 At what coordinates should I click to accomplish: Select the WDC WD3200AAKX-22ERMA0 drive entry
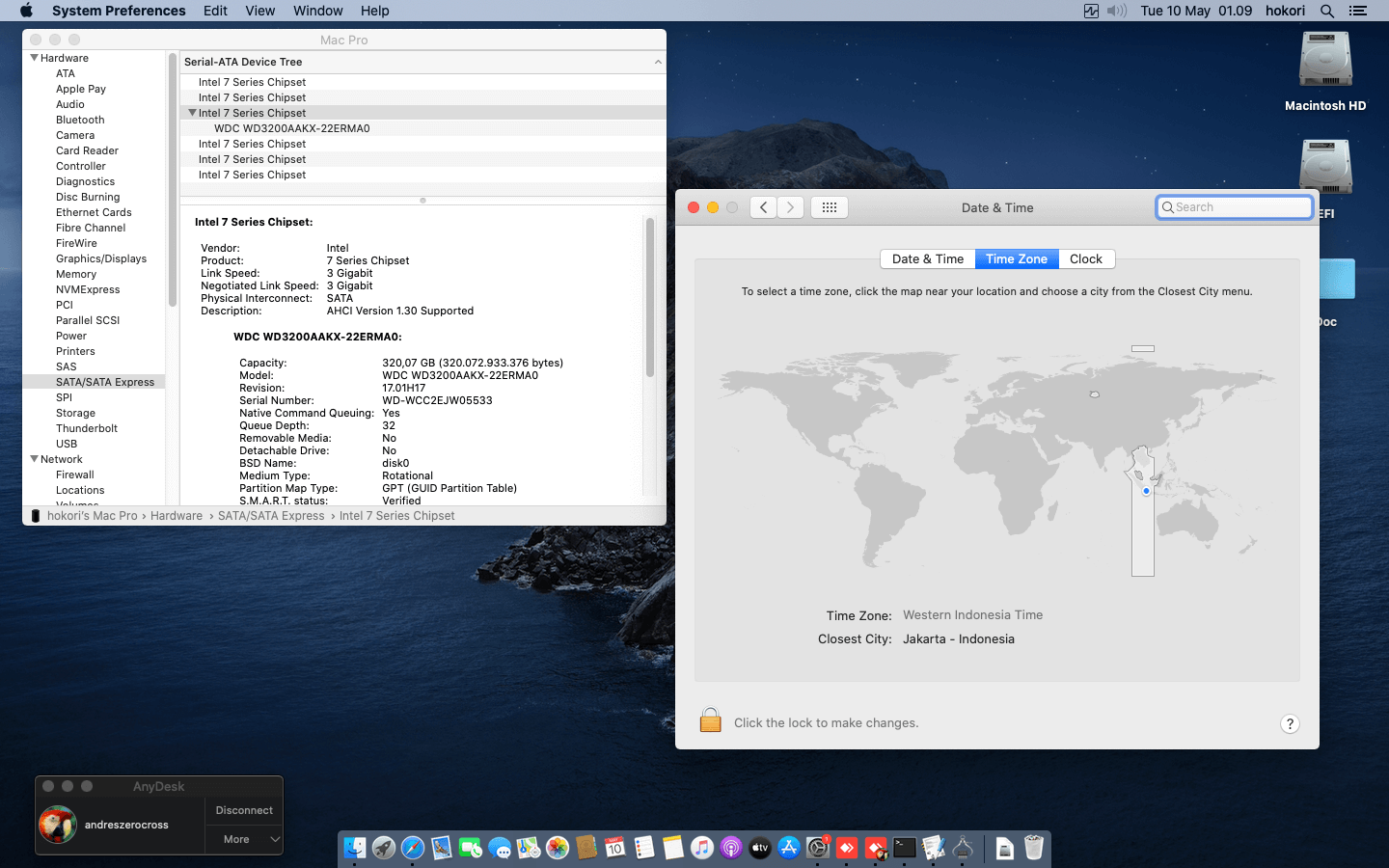tap(291, 128)
